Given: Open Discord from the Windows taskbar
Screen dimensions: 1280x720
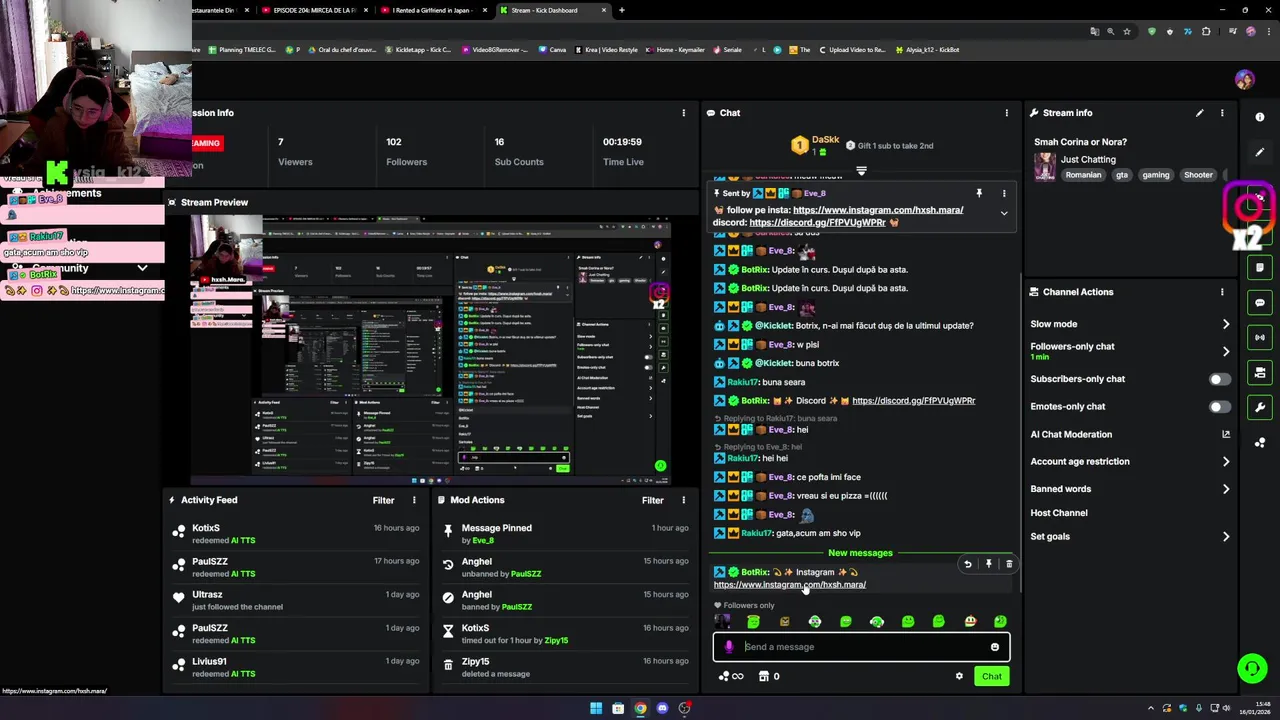Looking at the screenshot, I should [662, 708].
